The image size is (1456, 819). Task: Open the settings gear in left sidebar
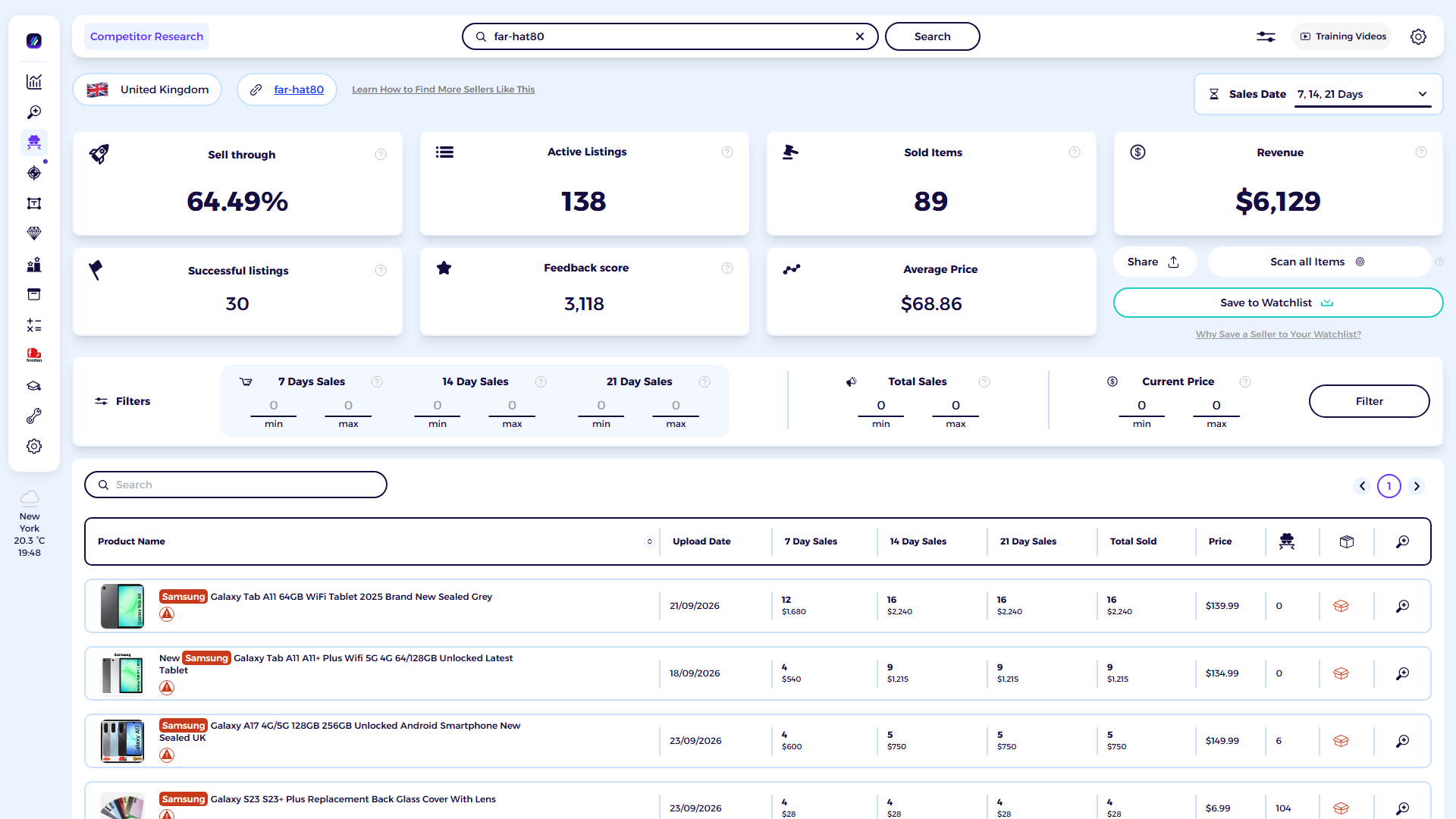click(34, 447)
